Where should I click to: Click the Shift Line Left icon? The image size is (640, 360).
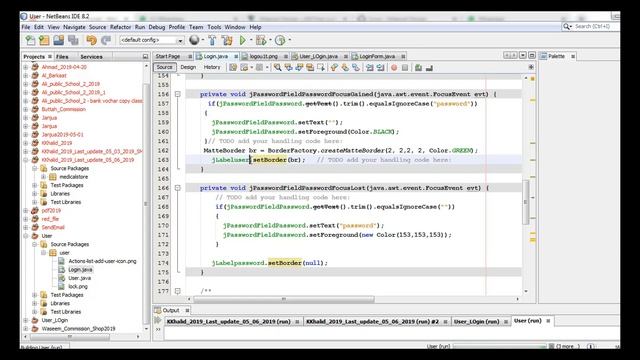pyautogui.click(x=370, y=67)
